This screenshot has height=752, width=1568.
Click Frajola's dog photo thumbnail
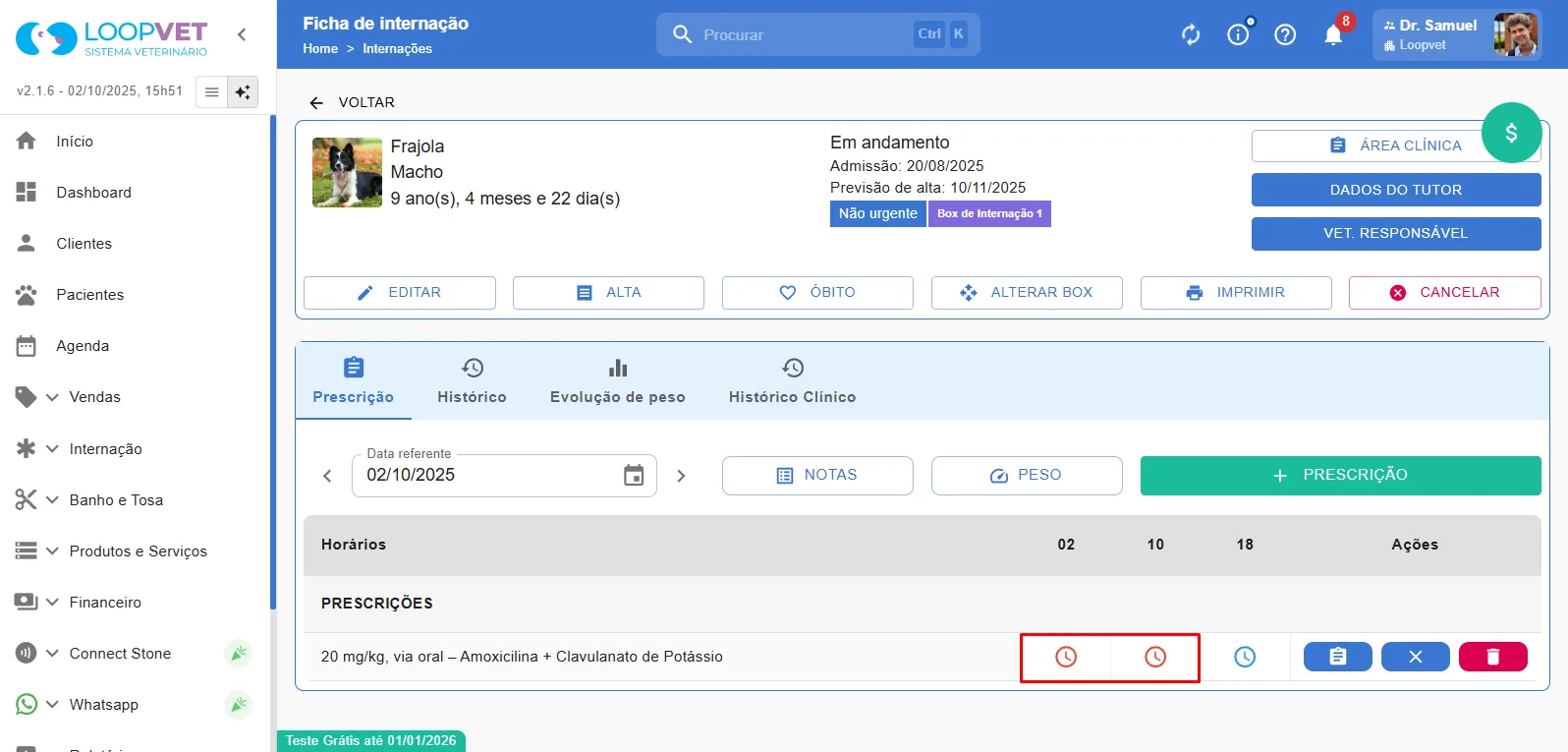coord(347,172)
